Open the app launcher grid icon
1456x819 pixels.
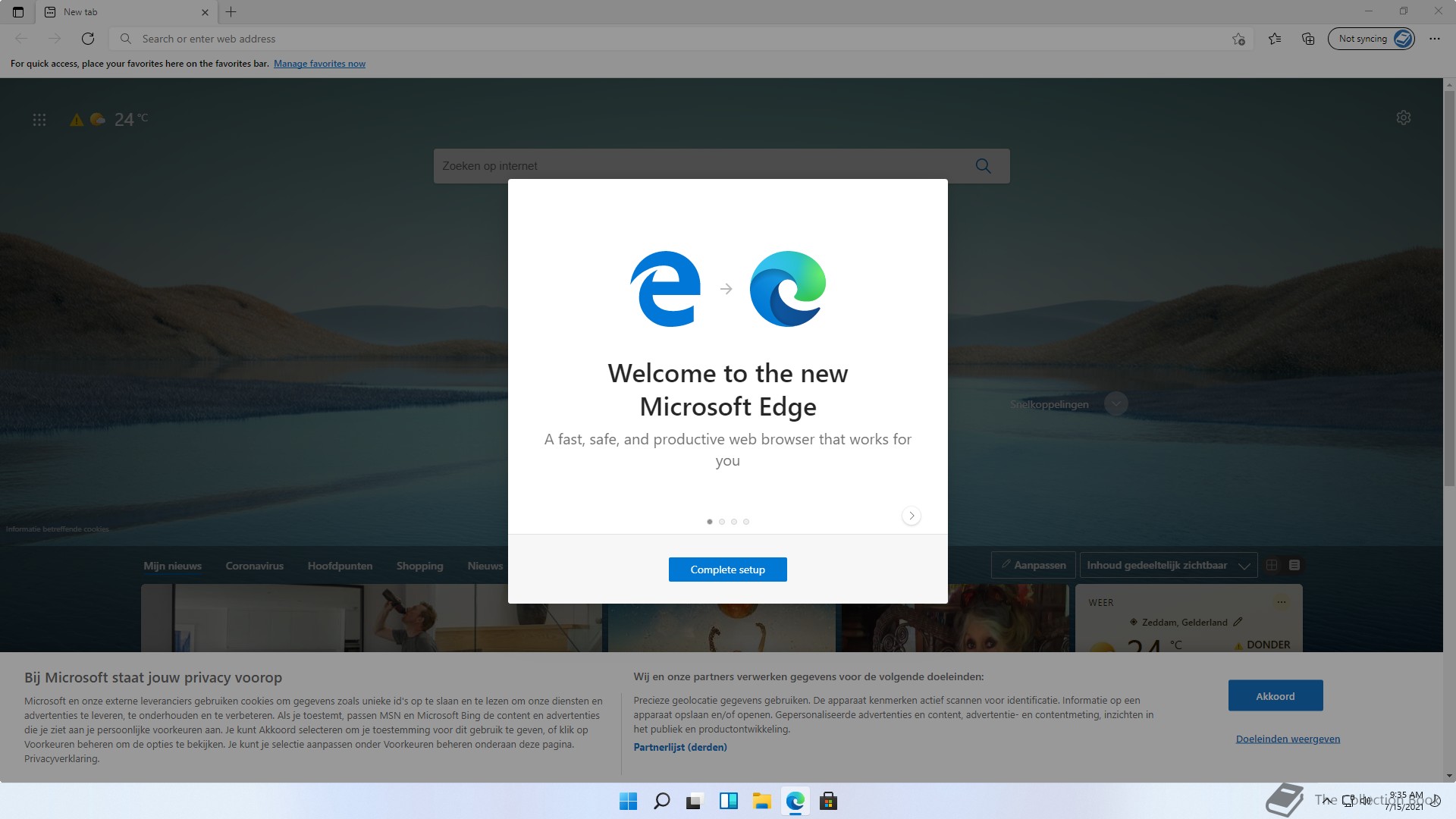[x=39, y=120]
